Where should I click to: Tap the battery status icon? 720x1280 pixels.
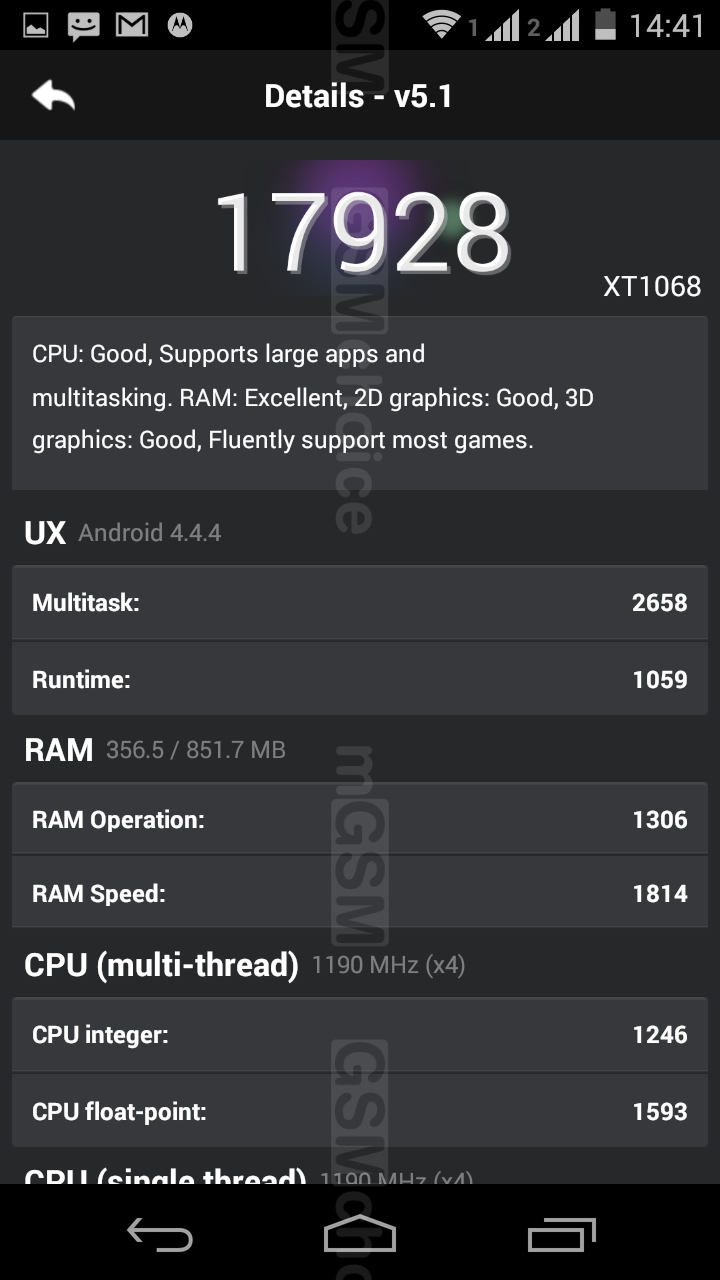(x=605, y=24)
